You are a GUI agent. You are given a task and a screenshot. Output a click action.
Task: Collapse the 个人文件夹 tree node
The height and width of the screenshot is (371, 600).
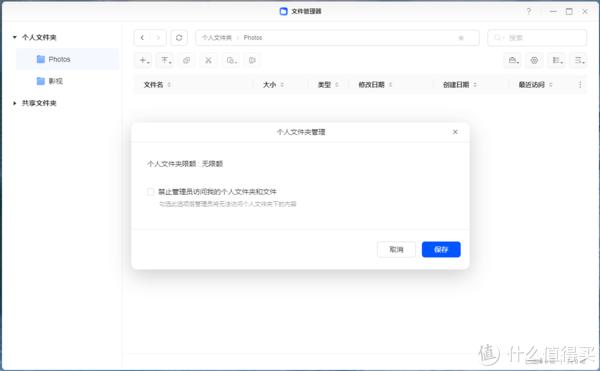click(15, 37)
